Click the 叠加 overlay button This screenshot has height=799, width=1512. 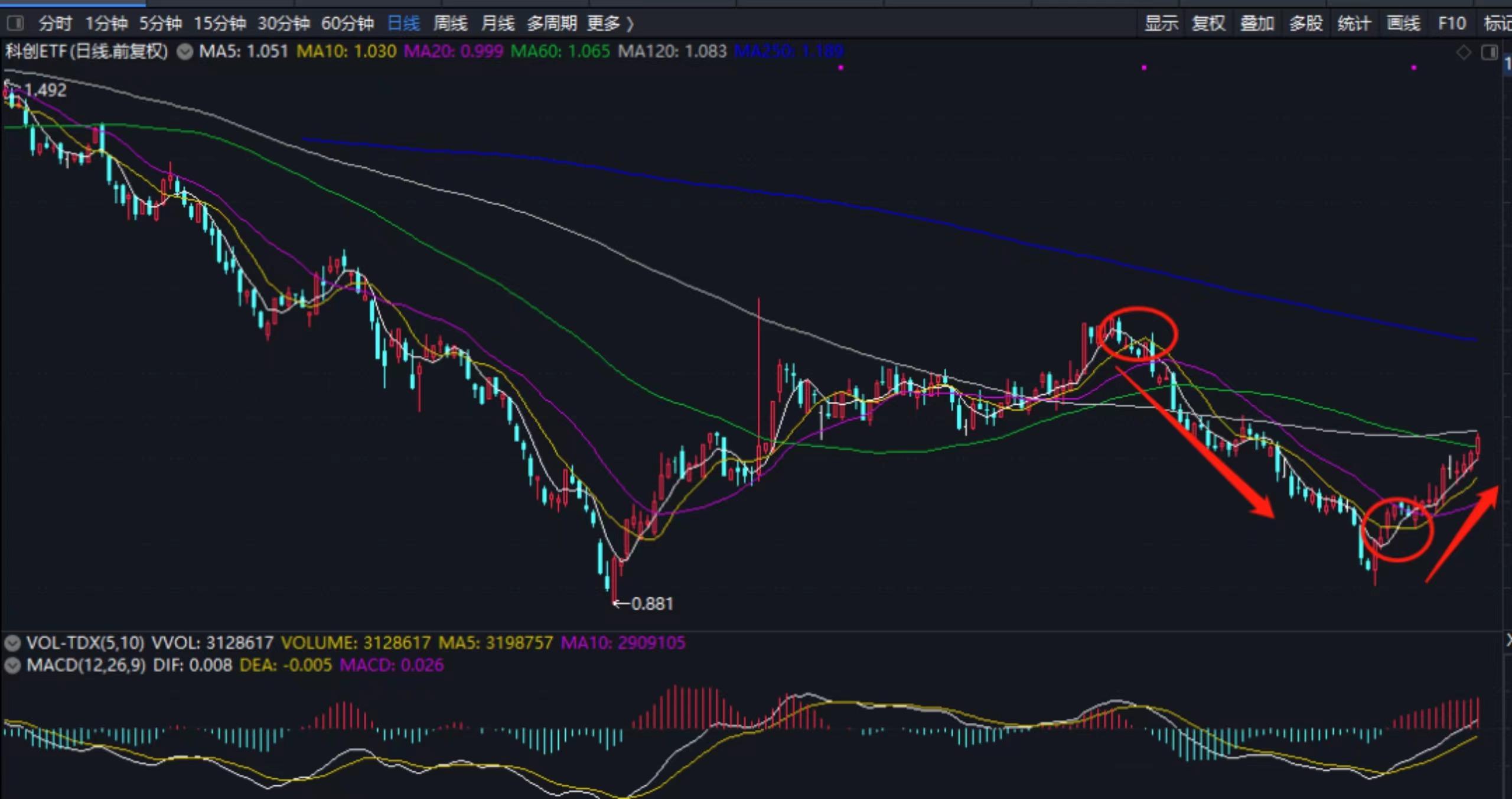tap(1257, 24)
